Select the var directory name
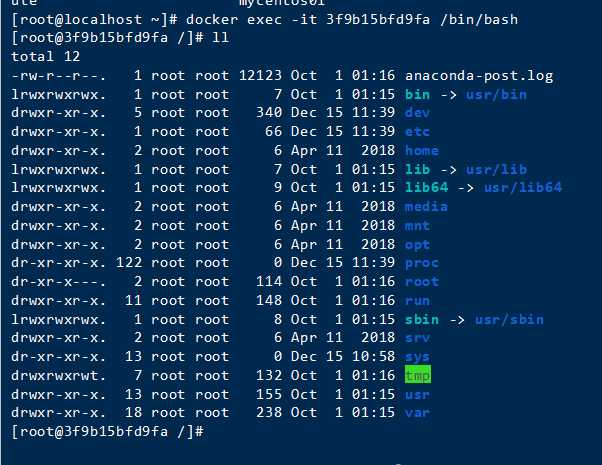 coord(417,412)
